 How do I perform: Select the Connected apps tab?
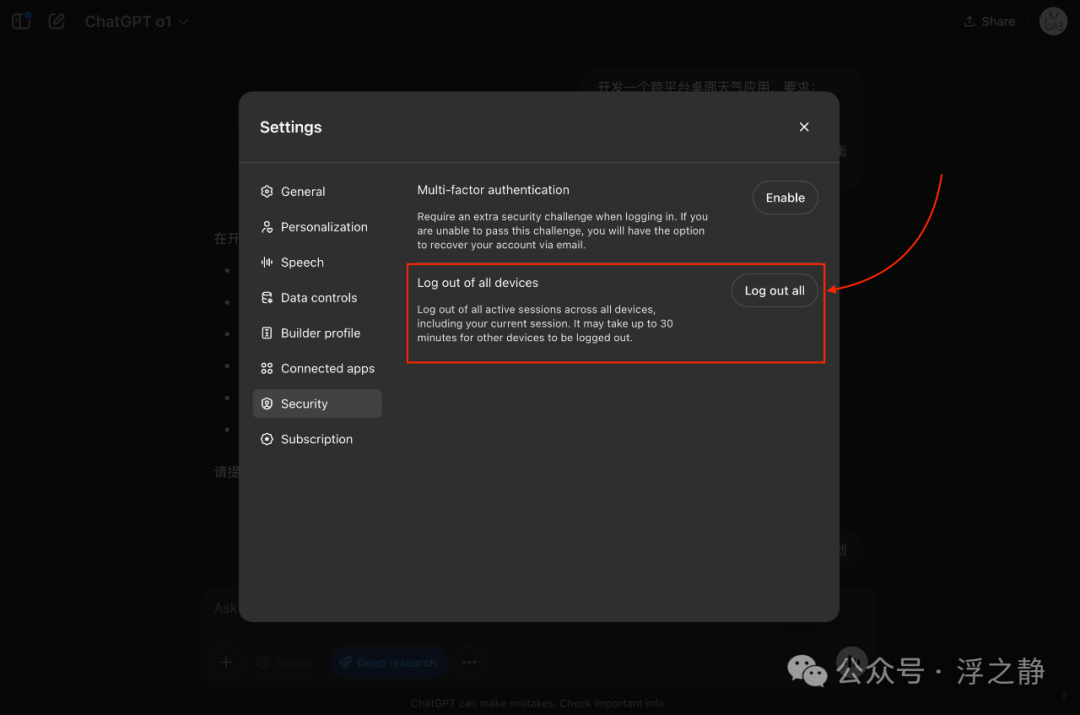pos(317,369)
